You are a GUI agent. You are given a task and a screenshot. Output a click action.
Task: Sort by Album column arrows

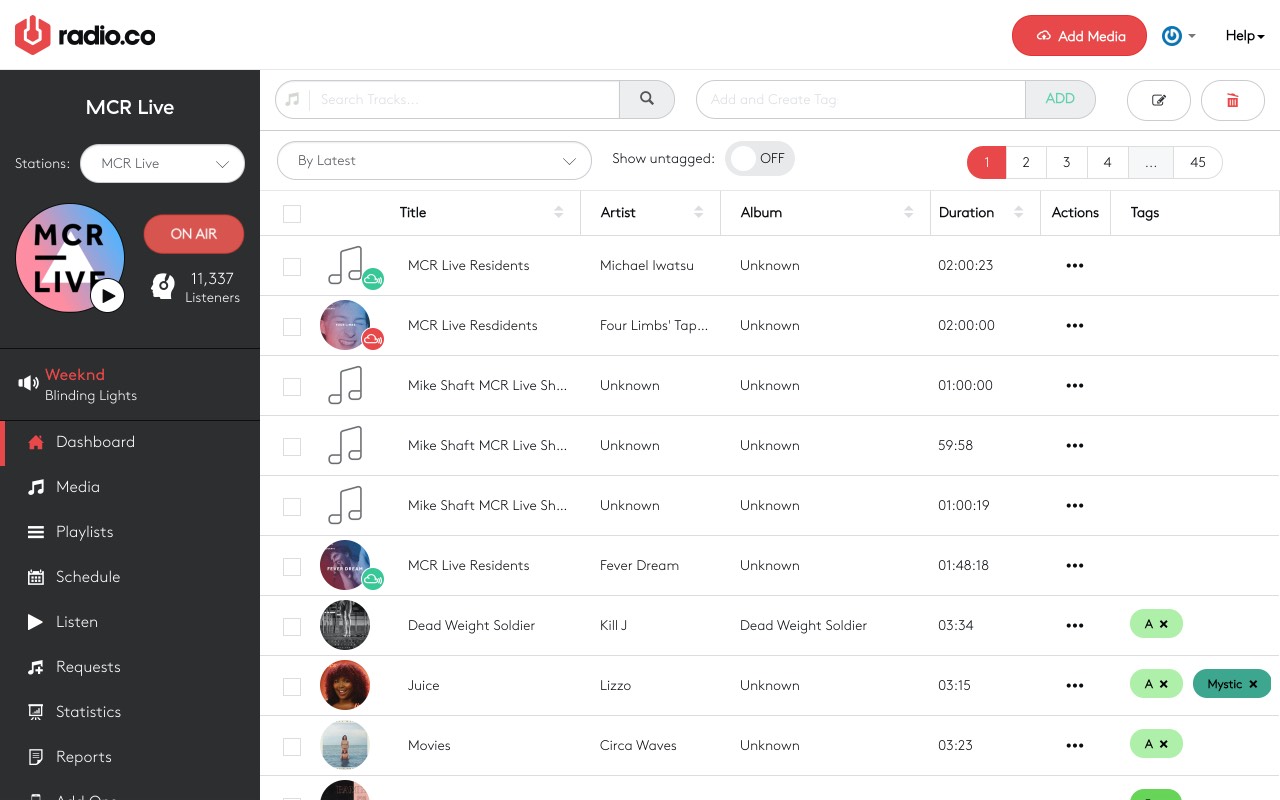909,212
